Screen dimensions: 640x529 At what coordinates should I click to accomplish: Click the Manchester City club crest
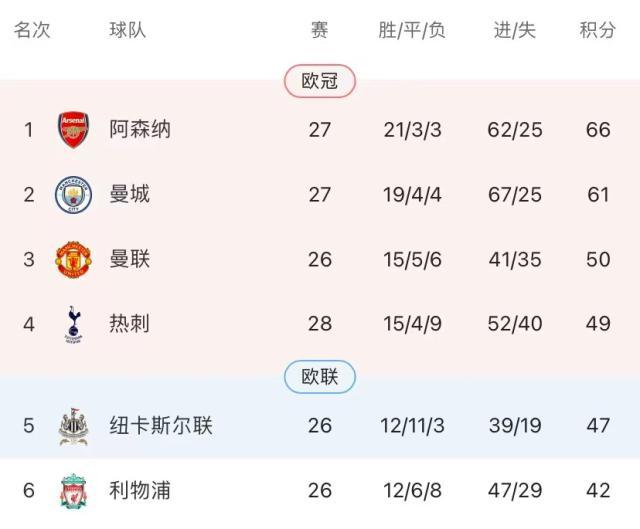point(73,194)
